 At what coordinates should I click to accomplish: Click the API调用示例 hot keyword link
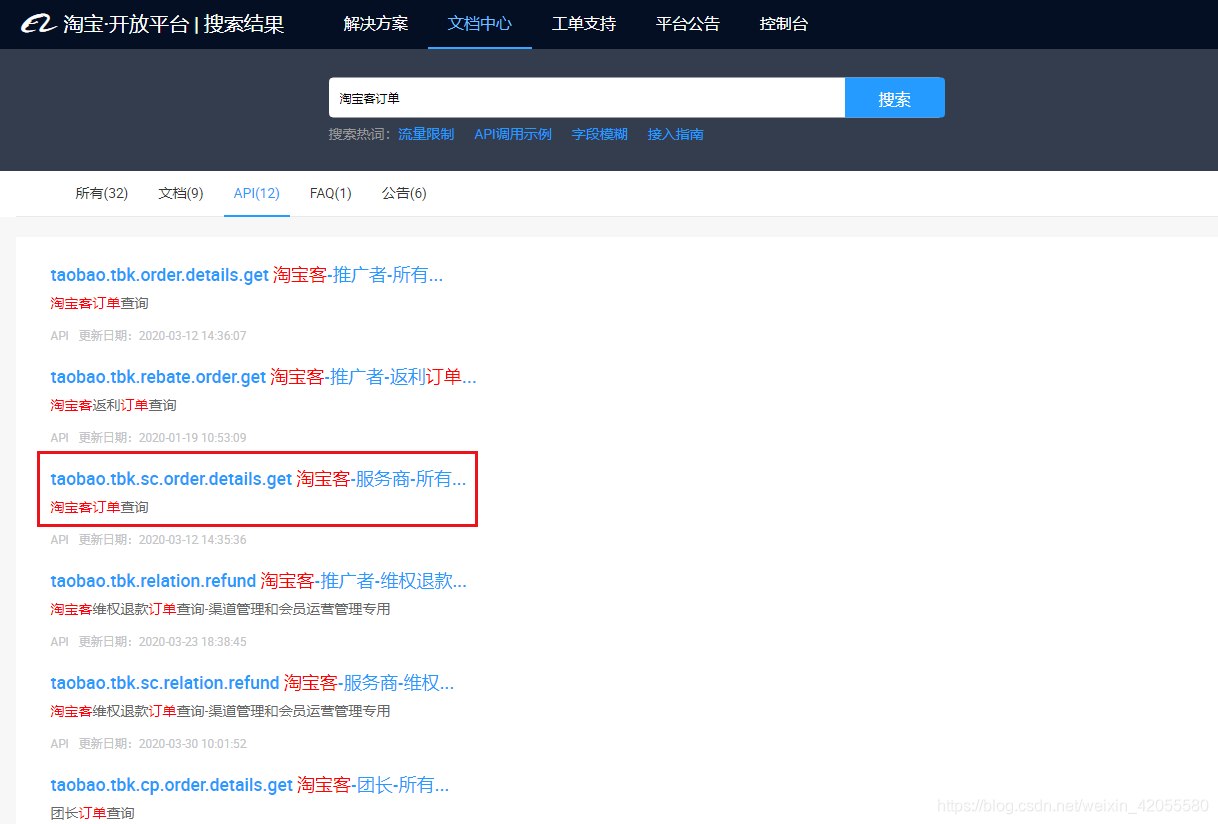click(x=513, y=134)
